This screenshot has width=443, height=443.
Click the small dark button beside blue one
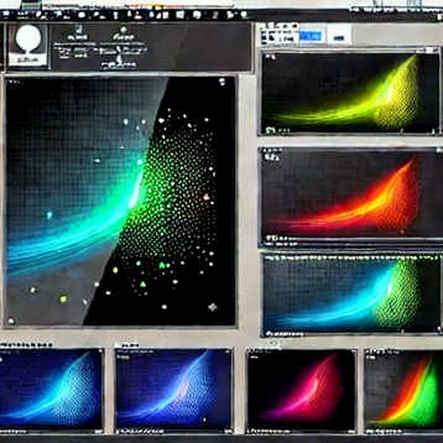click(x=339, y=38)
